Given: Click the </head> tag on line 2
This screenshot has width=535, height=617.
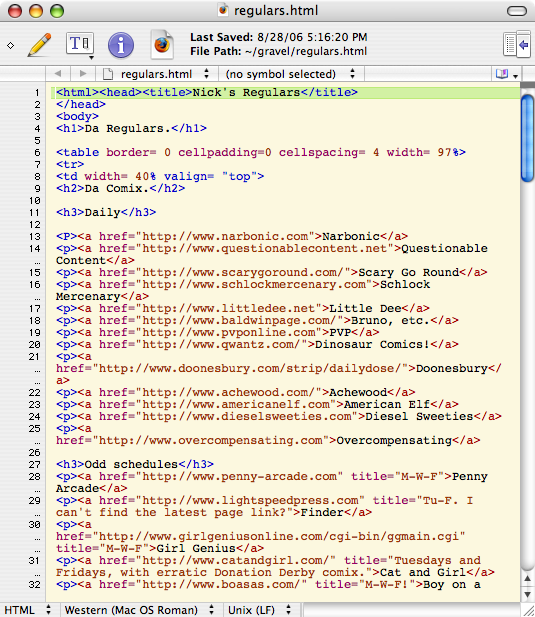Looking at the screenshot, I should pyautogui.click(x=81, y=104).
